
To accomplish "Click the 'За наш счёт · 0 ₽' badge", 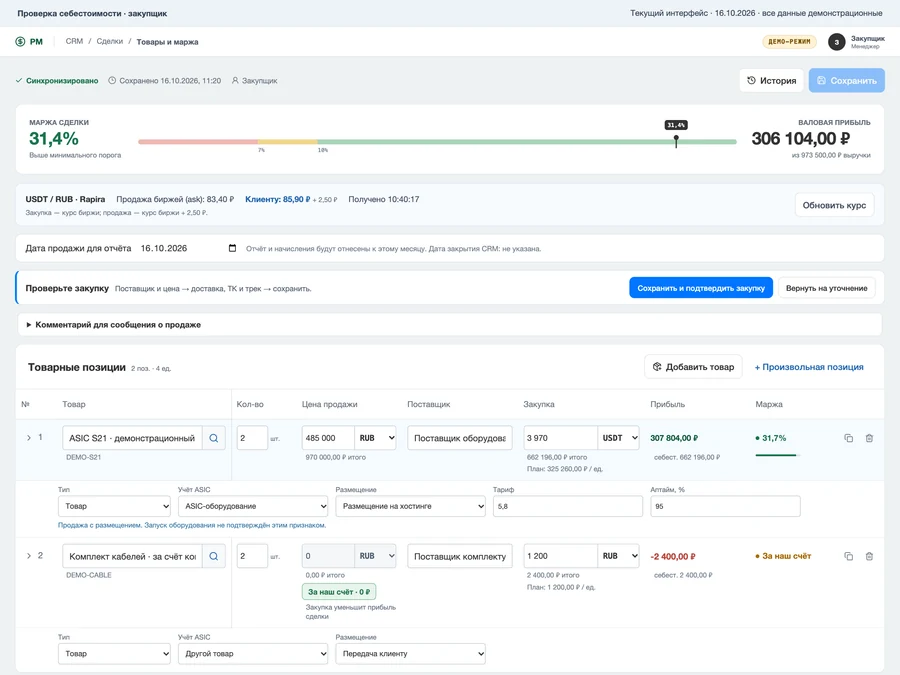I will click(x=339, y=592).
